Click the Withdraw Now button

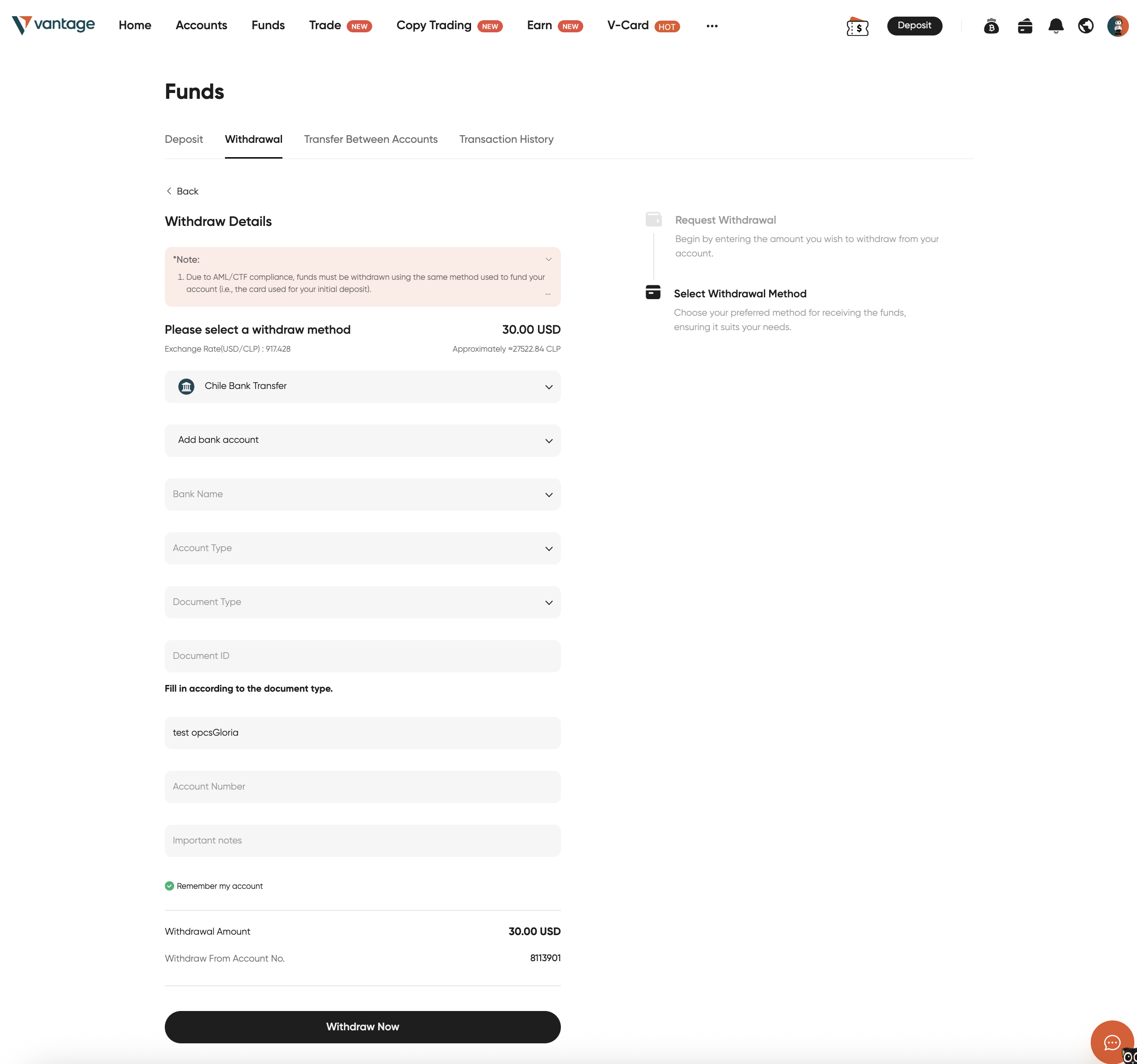[362, 1027]
